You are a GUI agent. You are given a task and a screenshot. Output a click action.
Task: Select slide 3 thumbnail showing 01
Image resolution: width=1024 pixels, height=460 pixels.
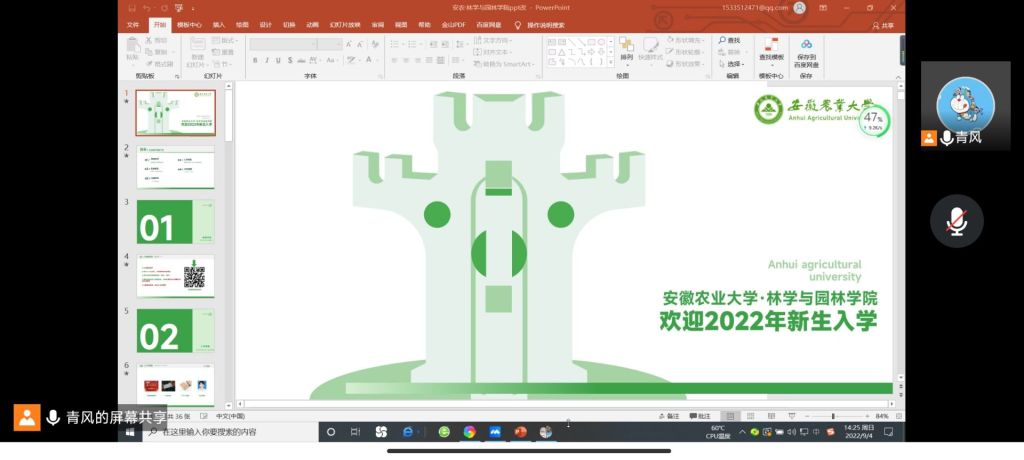click(175, 221)
